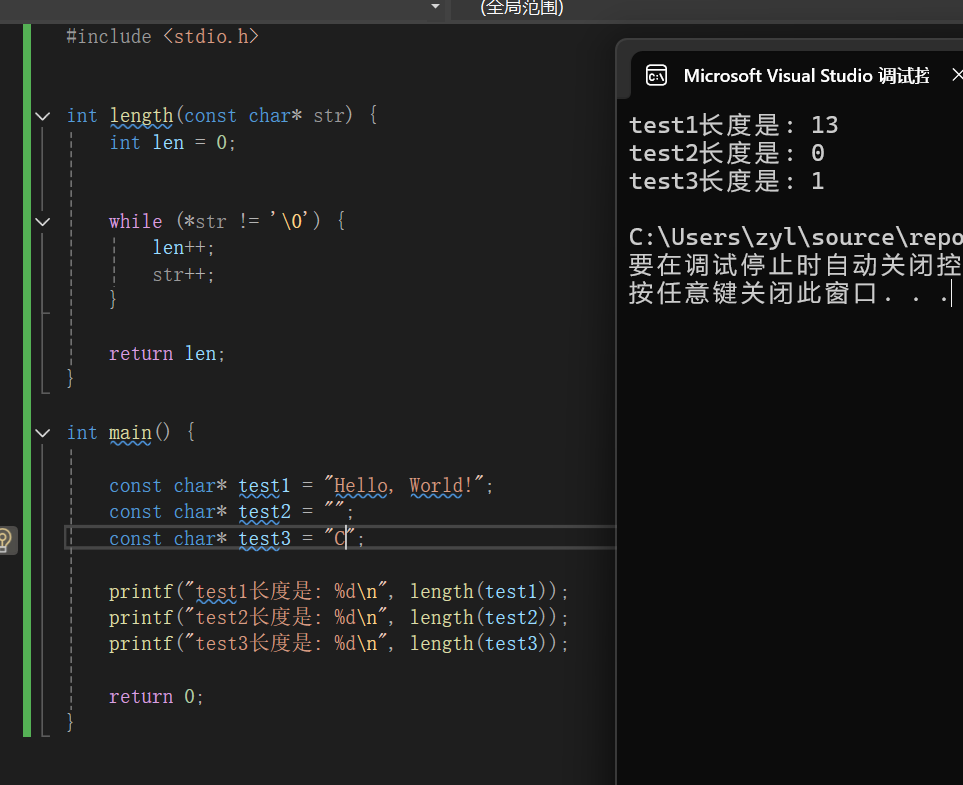Open the (全局范围) scope combo box

706,8
